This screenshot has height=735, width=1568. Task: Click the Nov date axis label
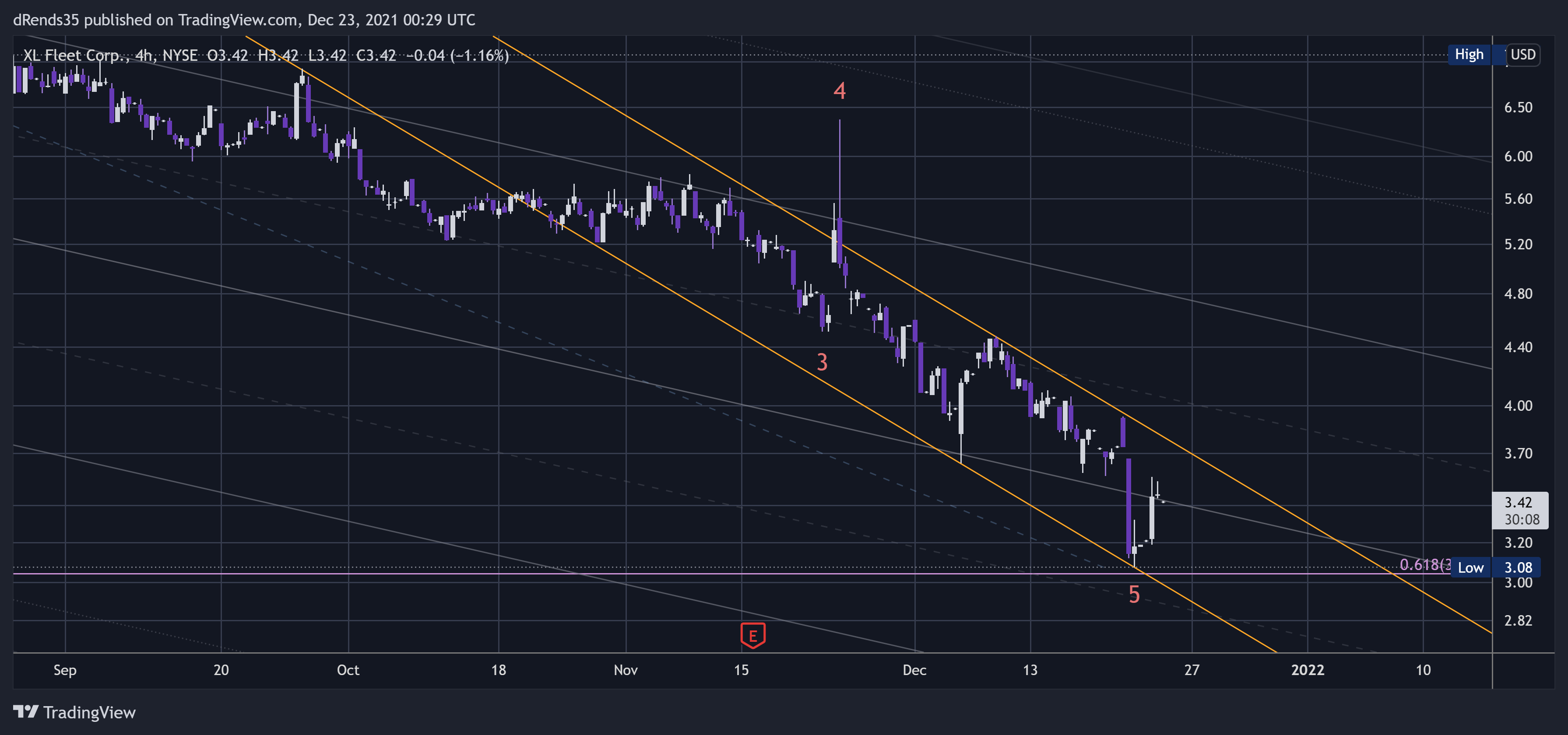(626, 671)
